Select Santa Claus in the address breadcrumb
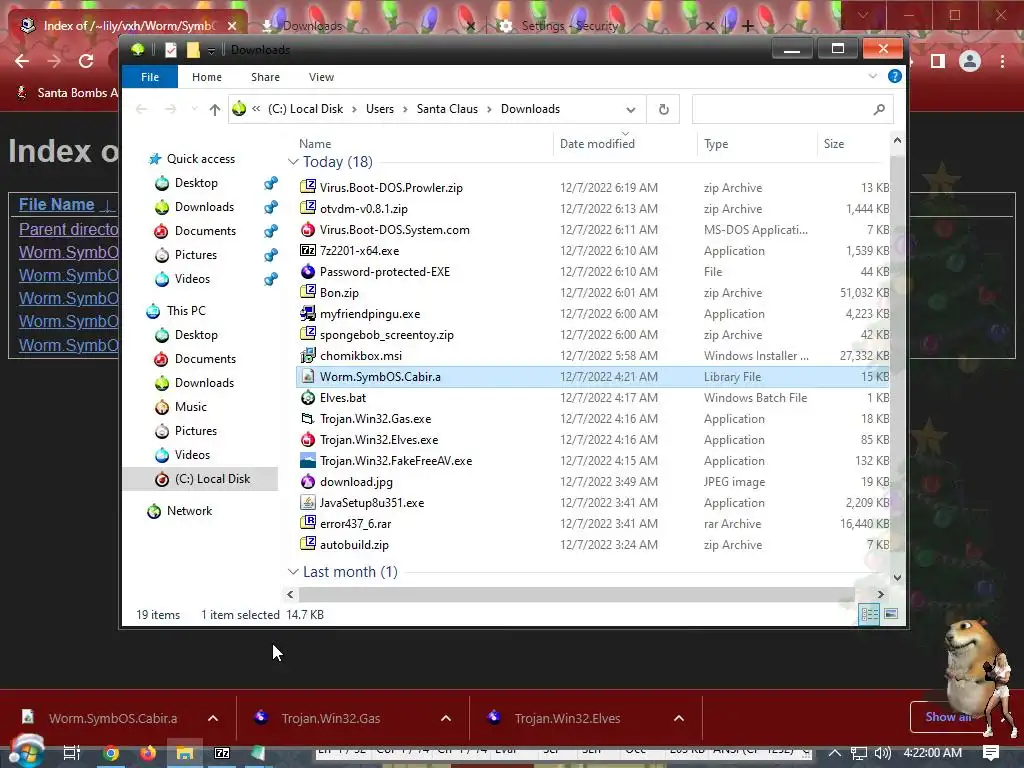Screen dimensions: 1024x768 pyautogui.click(x=447, y=109)
